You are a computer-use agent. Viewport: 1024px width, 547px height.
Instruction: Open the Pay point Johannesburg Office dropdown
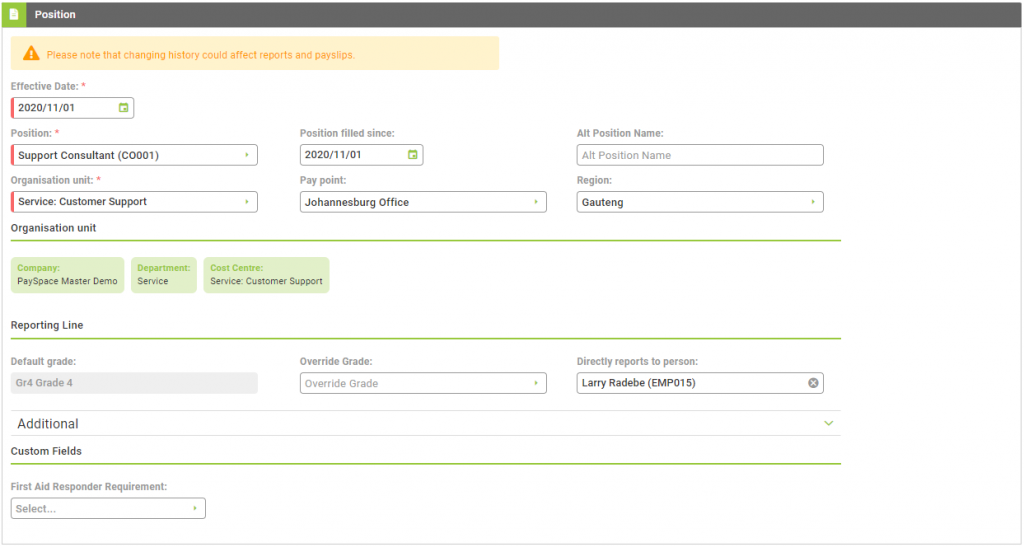[423, 202]
